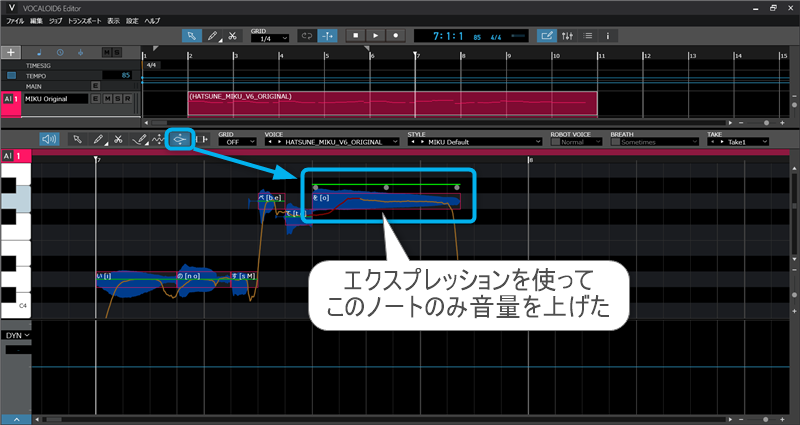Adjust the piano roll horizontal zoom slider
Image resolution: width=800 pixels, height=425 pixels.
point(765,419)
